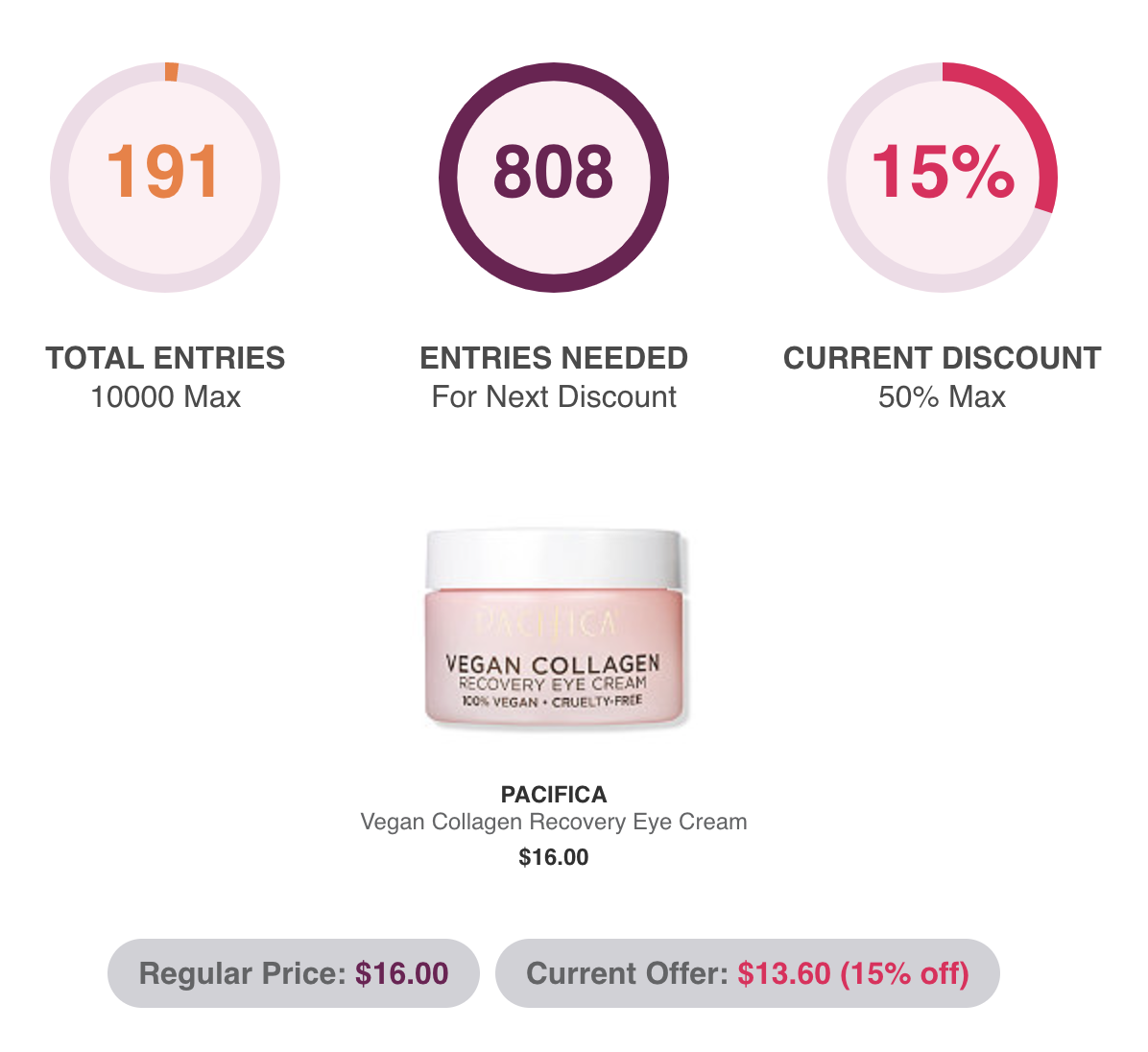Click the Current Offer $13.60 pill

[748, 973]
